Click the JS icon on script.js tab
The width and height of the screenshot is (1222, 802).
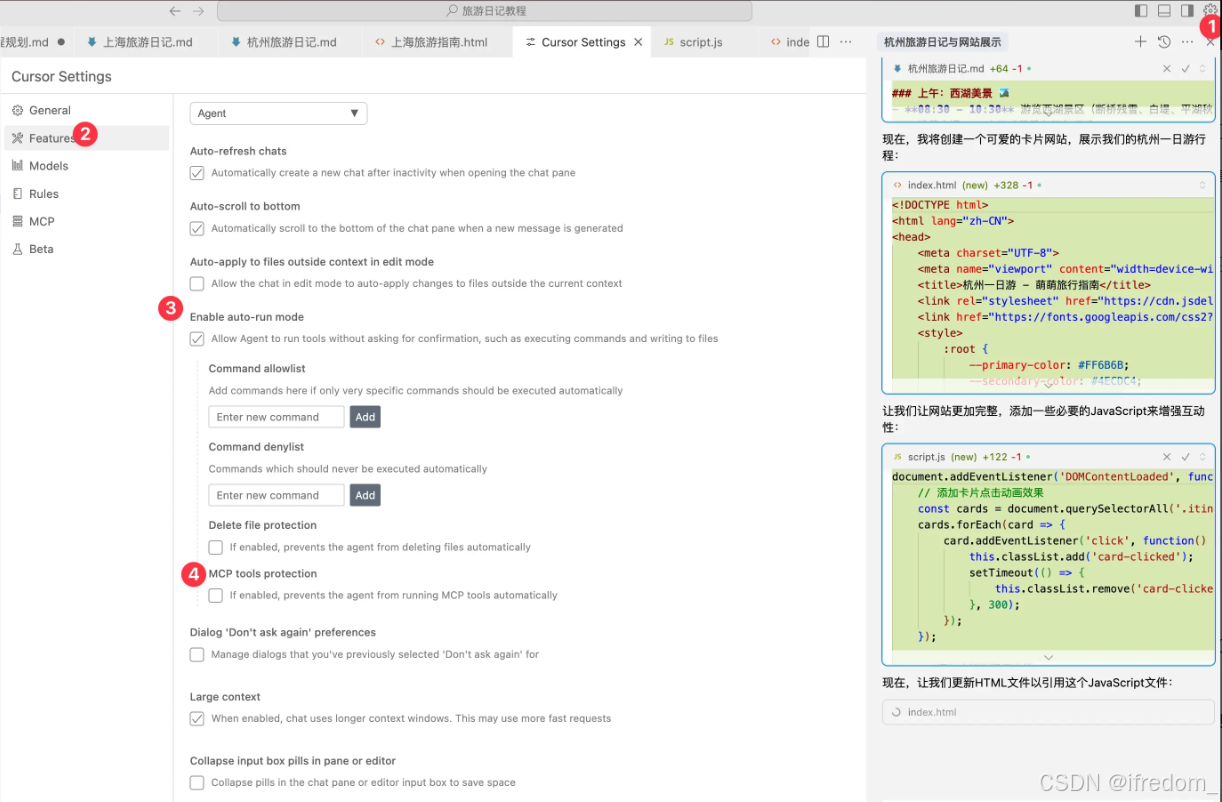pos(669,42)
